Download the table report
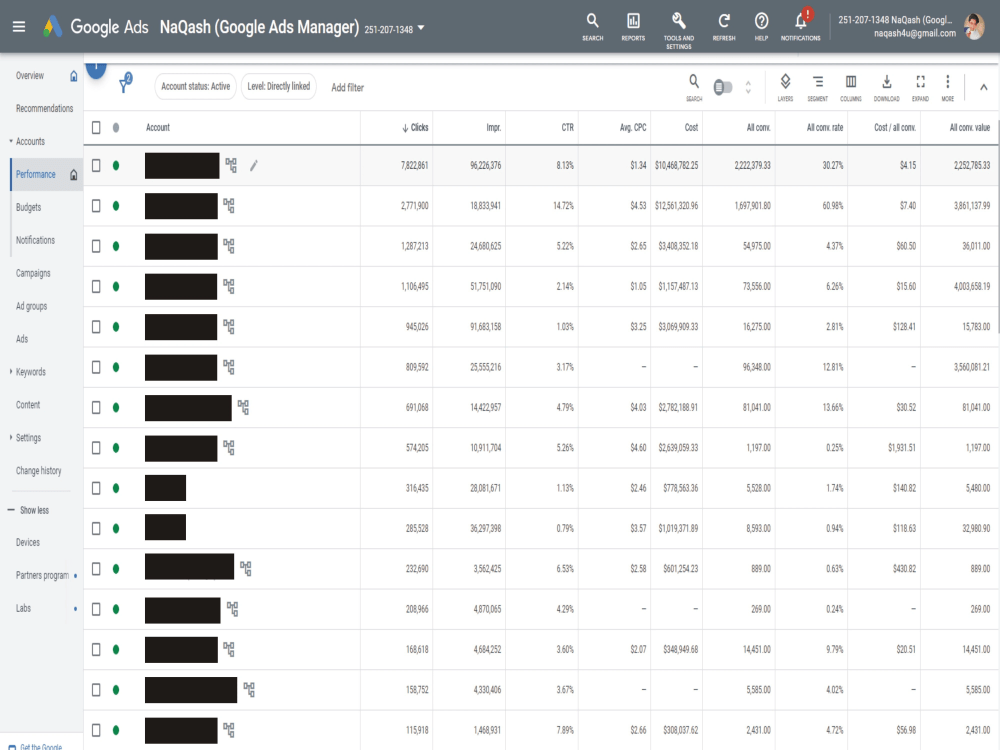 point(886,87)
